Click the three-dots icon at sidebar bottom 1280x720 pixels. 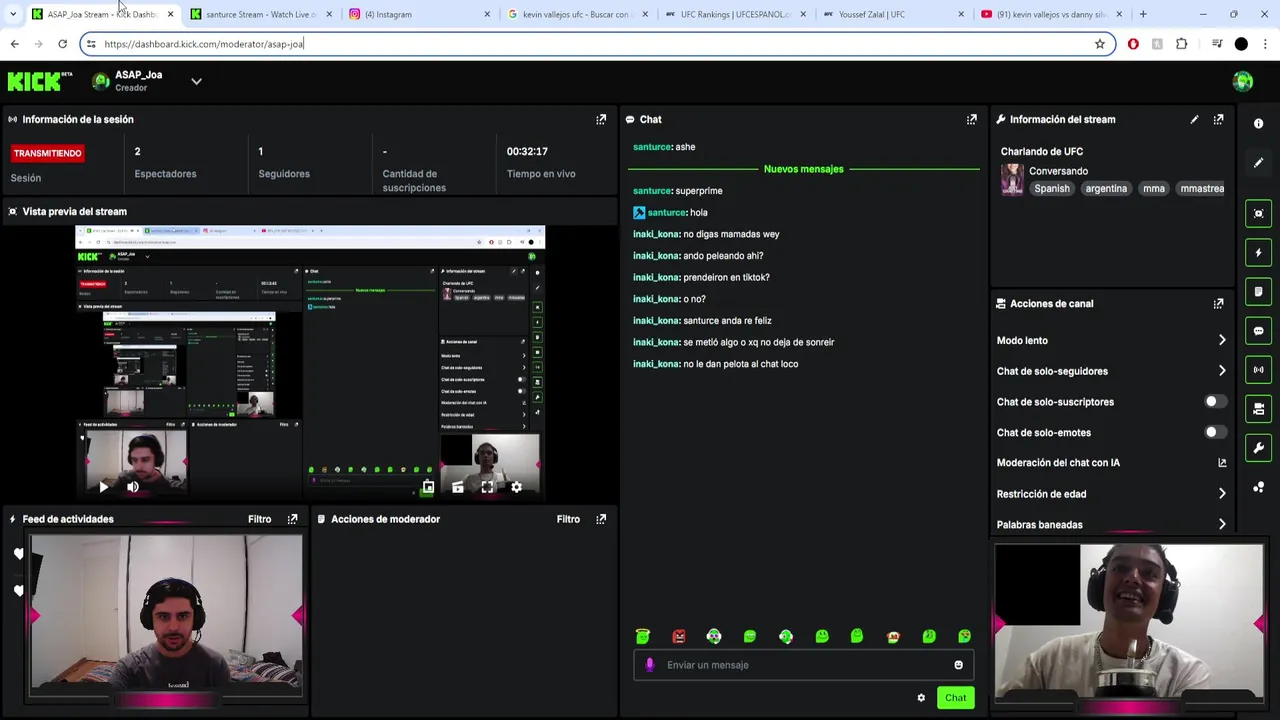click(x=1258, y=487)
